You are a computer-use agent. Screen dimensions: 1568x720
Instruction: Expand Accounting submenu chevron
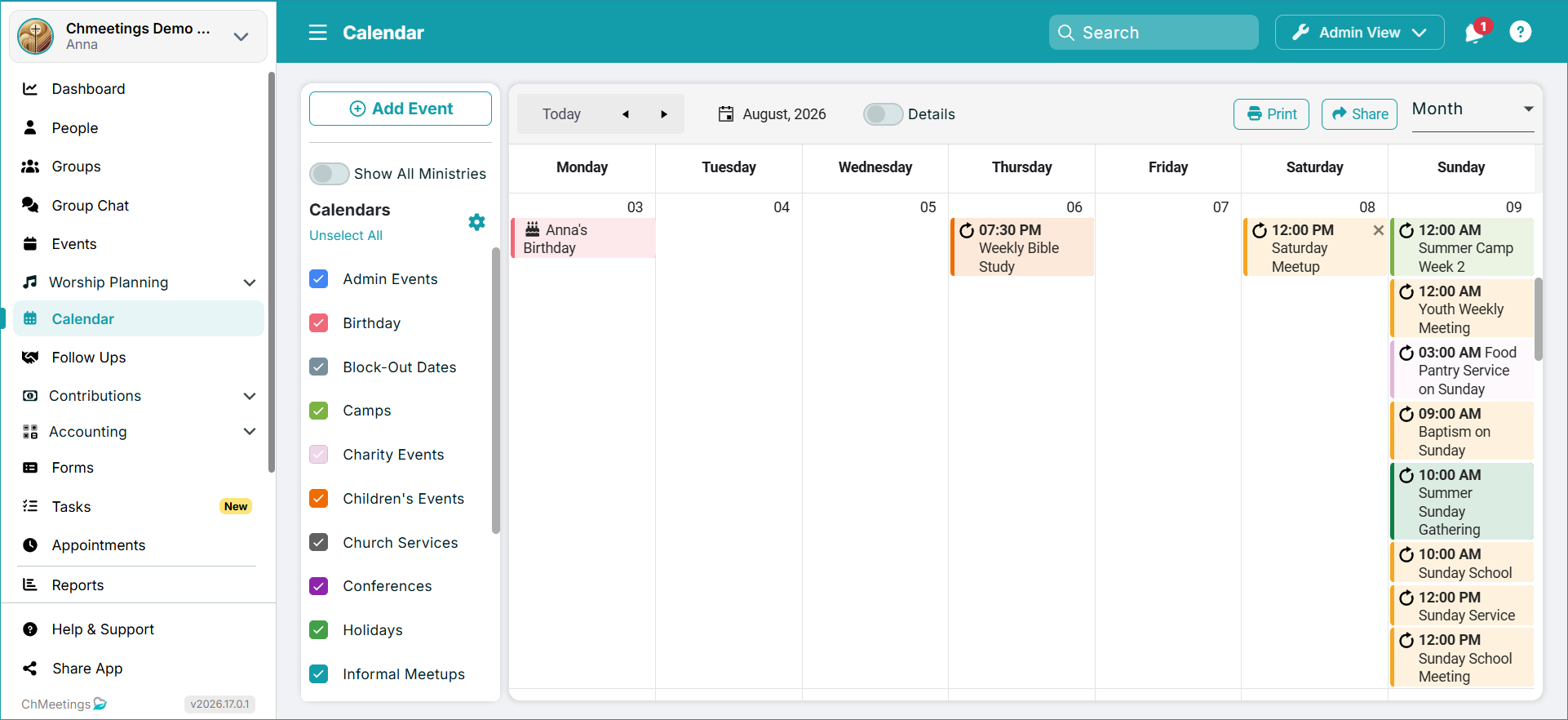coord(250,432)
